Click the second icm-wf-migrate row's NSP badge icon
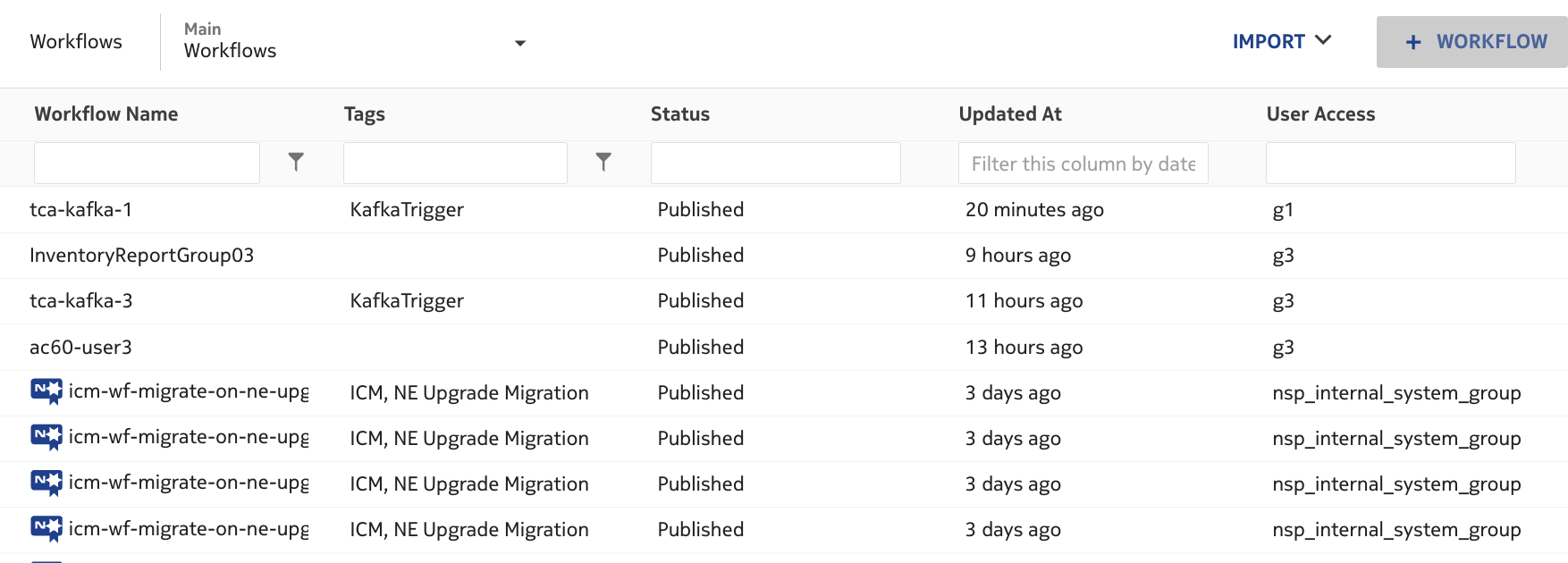The width and height of the screenshot is (1568, 563). click(x=46, y=437)
